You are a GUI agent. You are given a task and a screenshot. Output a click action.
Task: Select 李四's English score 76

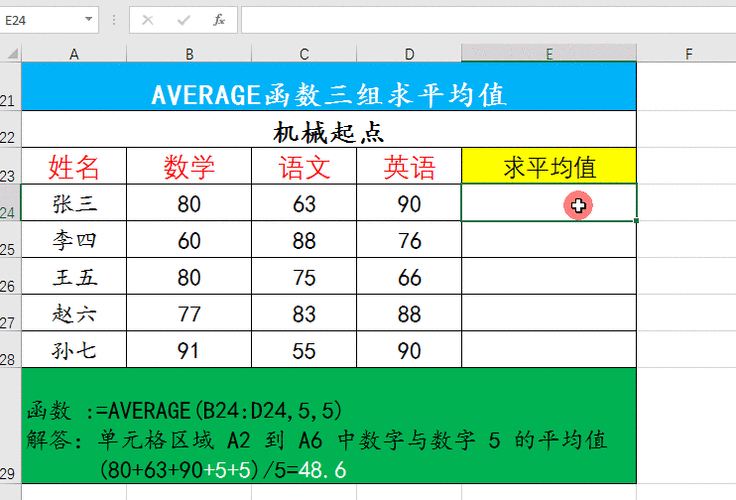tap(409, 239)
